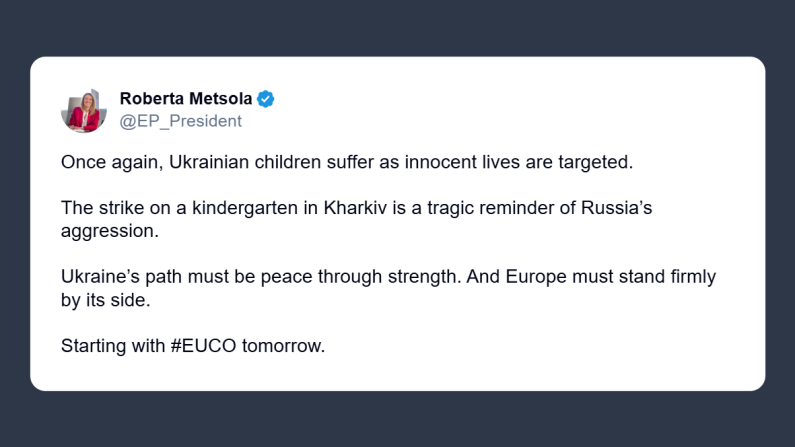Click the text "by its side."
795x447 pixels.
pos(104,300)
